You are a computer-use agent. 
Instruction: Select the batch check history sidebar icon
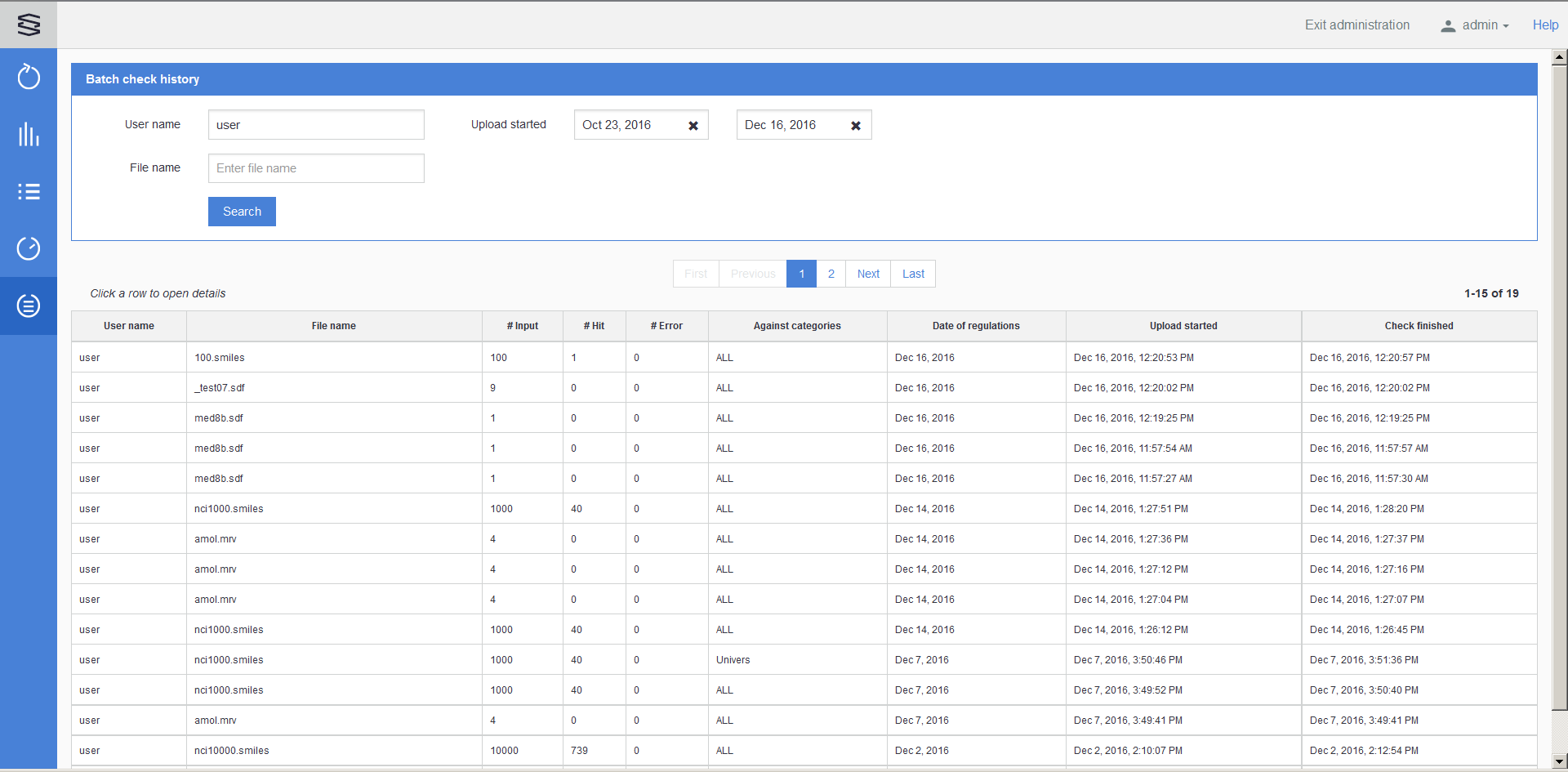29,306
